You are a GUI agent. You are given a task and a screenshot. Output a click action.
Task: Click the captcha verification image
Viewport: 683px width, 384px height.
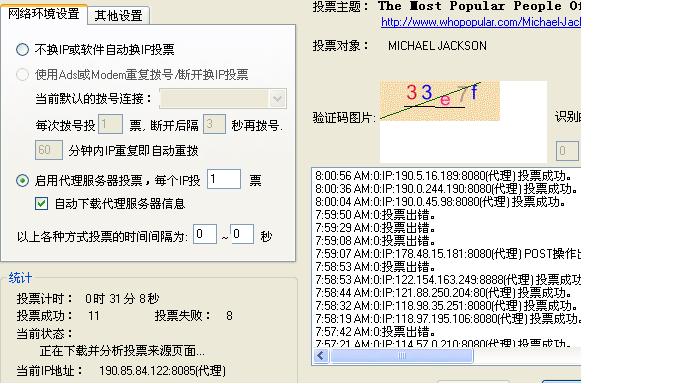(440, 101)
